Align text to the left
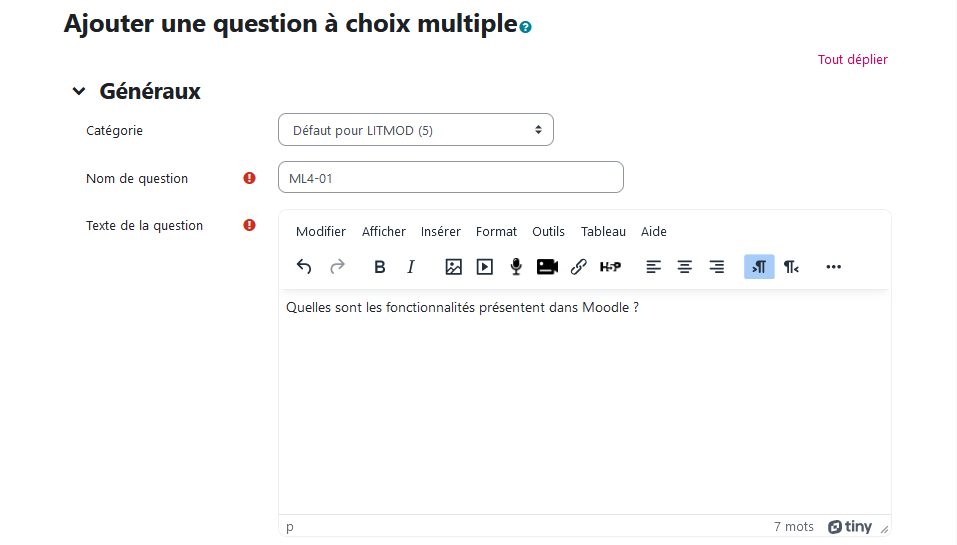Viewport: 957px width, 545px height. tap(654, 267)
